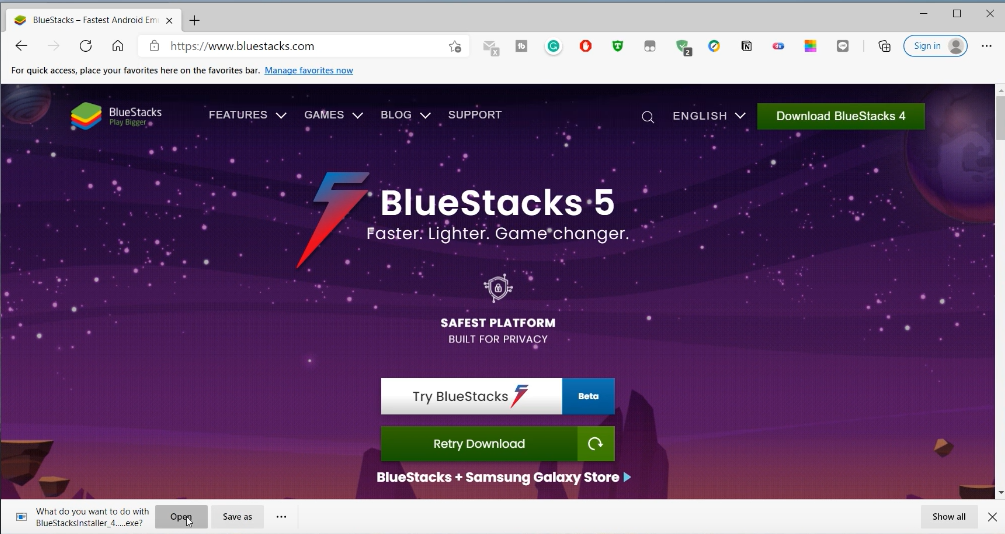Click the safest platform shield icon
Viewport: 1005px width, 534px height.
coord(498,288)
